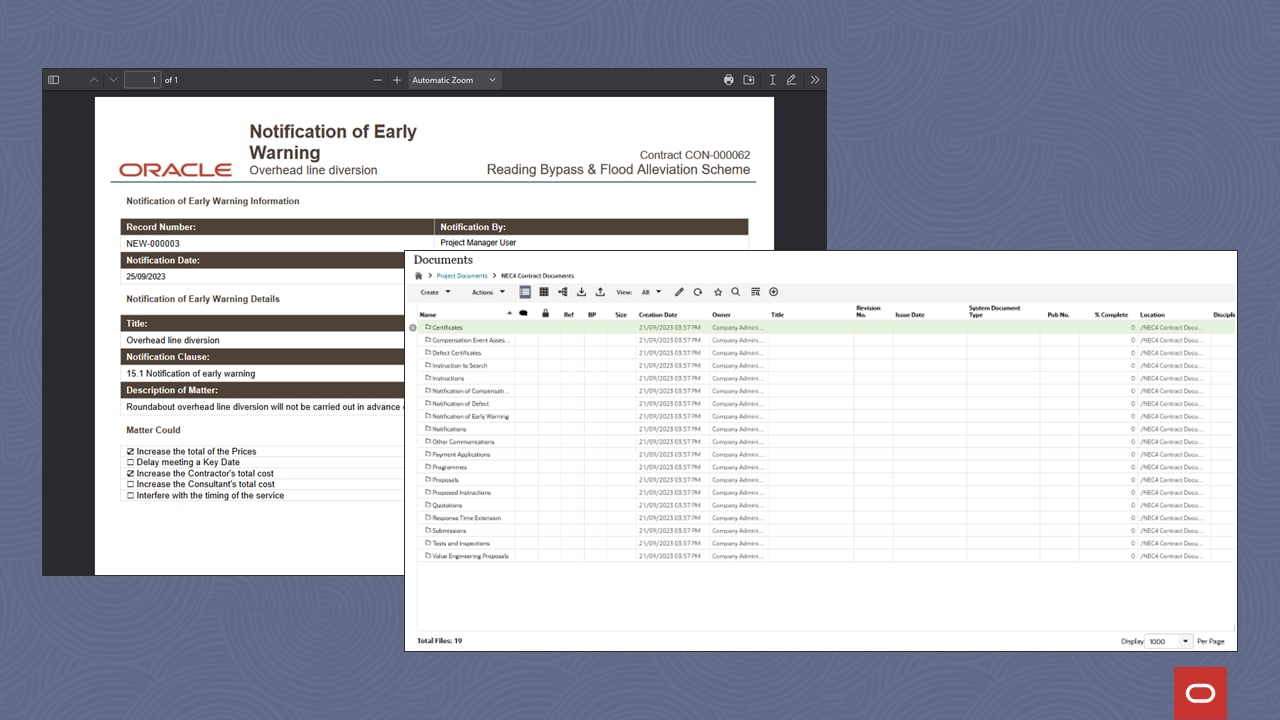The height and width of the screenshot is (720, 1280).
Task: Switch to list view in Documents toolbar
Action: pyautogui.click(x=524, y=291)
